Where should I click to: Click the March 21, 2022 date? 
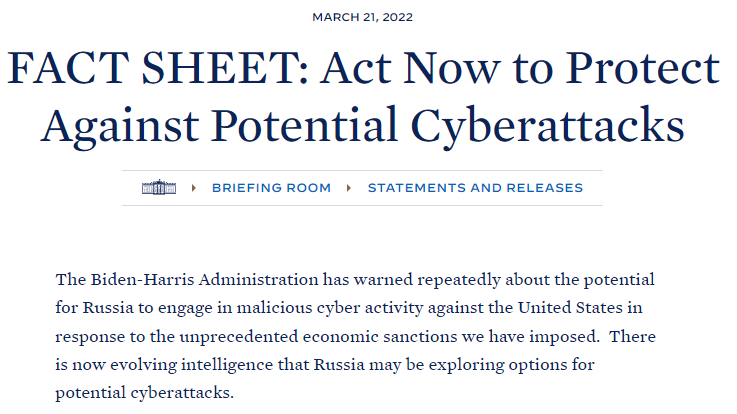362,17
